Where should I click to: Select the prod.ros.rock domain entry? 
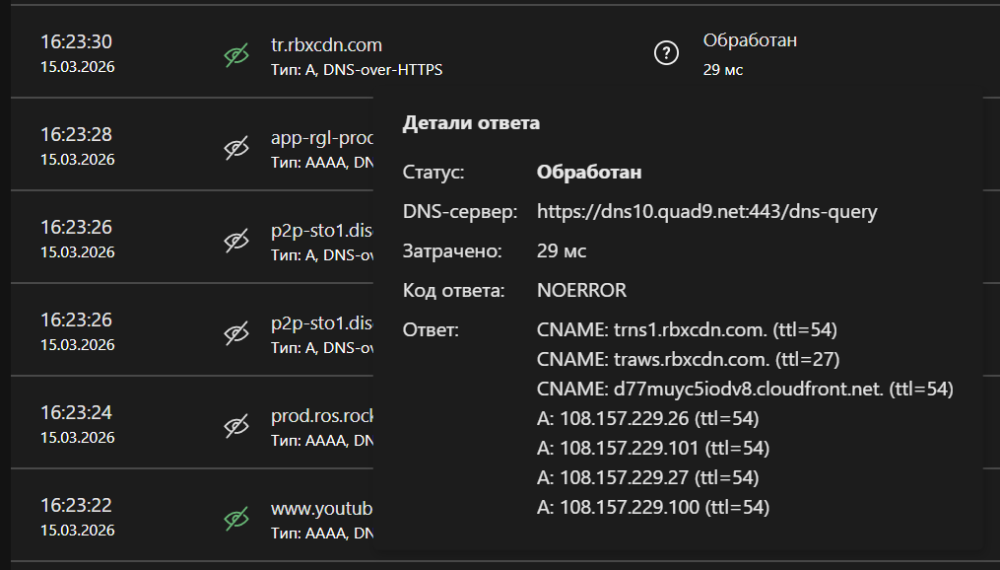coord(322,414)
